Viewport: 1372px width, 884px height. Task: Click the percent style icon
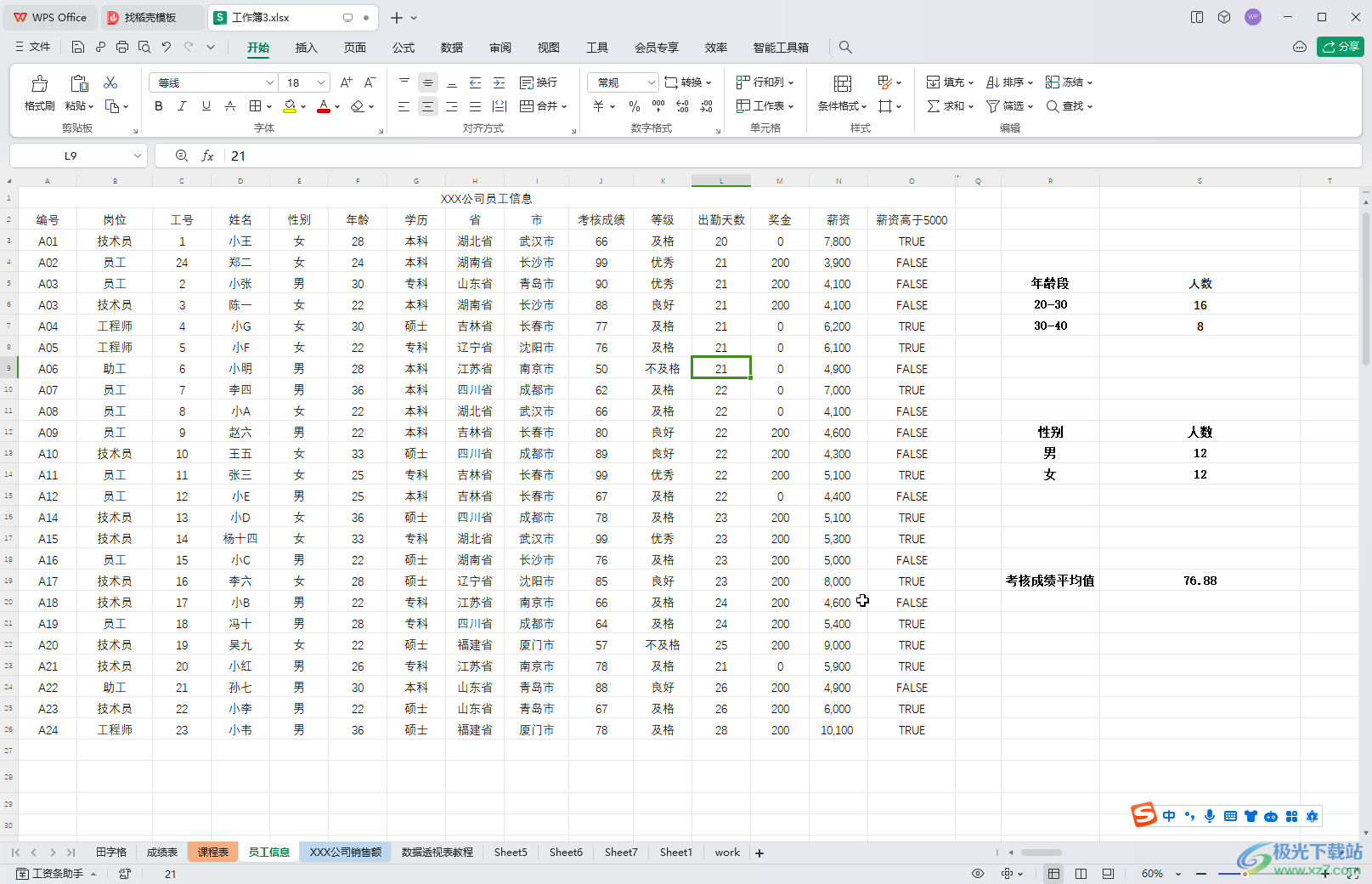point(634,106)
